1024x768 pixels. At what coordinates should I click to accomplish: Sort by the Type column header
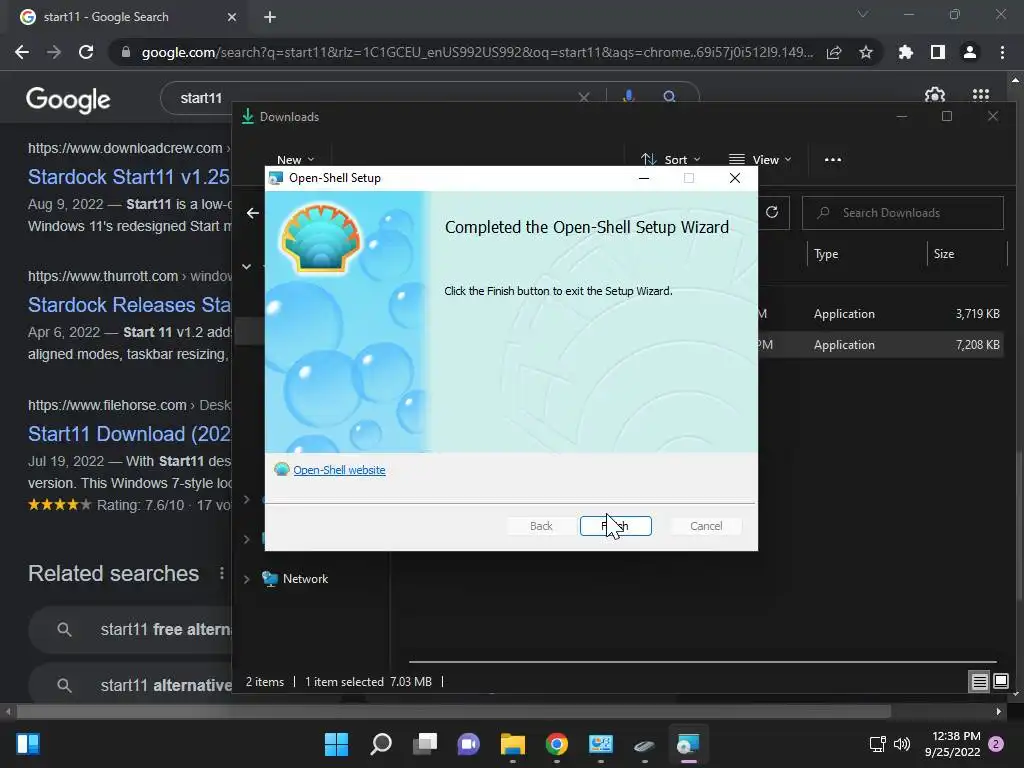coord(826,254)
